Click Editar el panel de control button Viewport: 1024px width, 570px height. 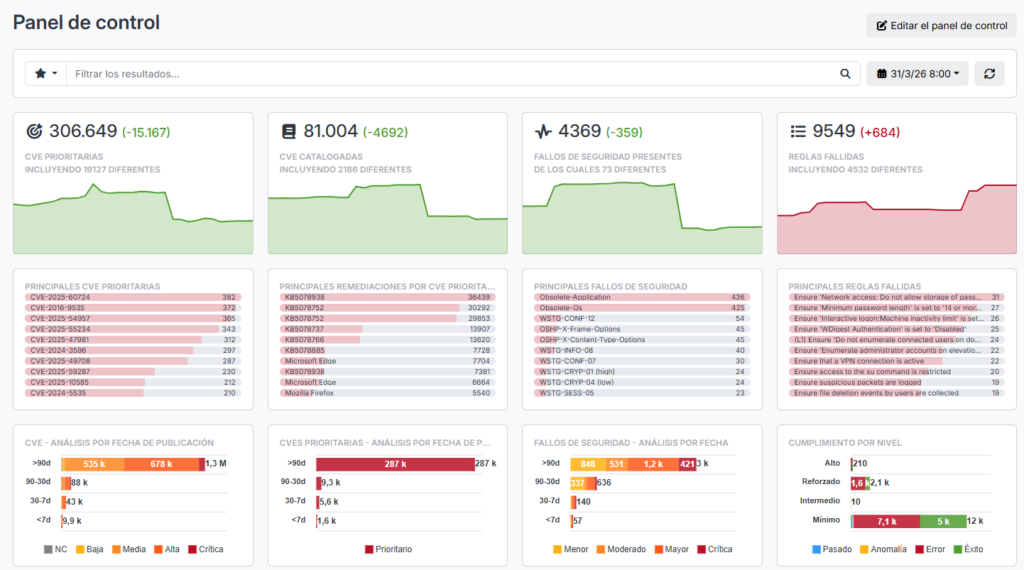point(941,26)
